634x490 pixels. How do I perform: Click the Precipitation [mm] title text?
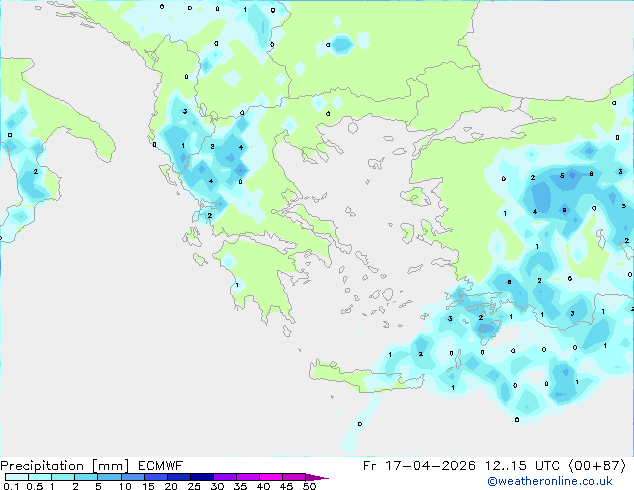coord(64,466)
